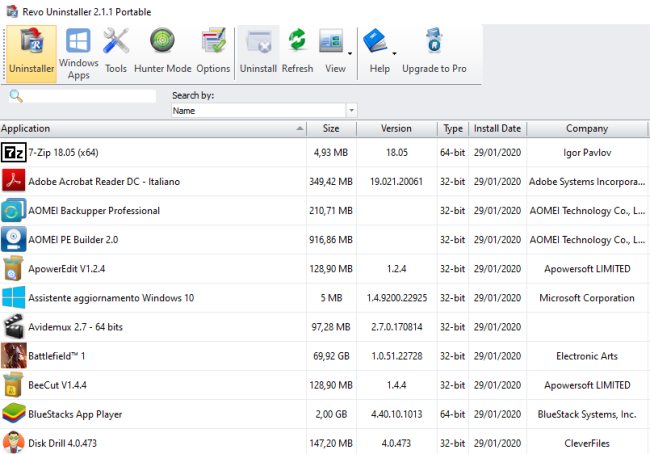Click the Revo Uninstaller title bar icon
Image resolution: width=650 pixels, height=454 pixels.
pos(12,11)
